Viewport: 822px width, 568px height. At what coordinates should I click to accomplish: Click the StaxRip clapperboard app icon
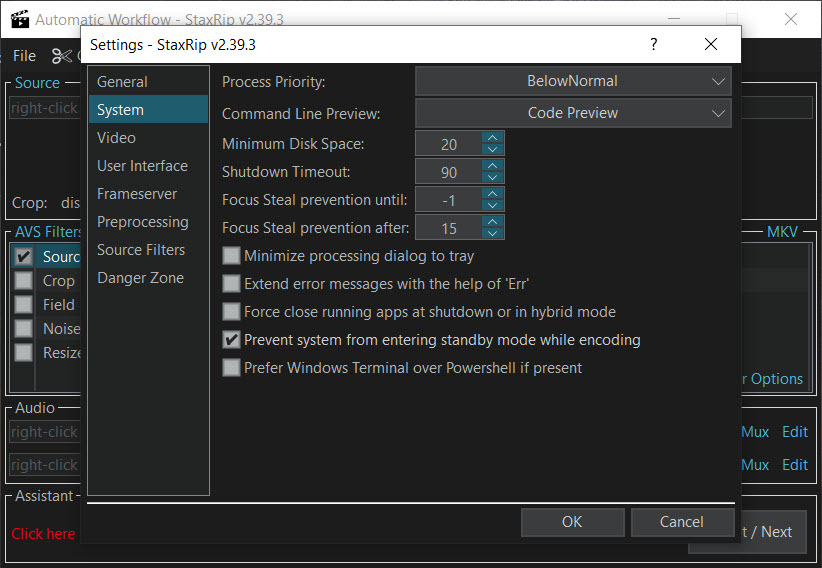[x=20, y=19]
